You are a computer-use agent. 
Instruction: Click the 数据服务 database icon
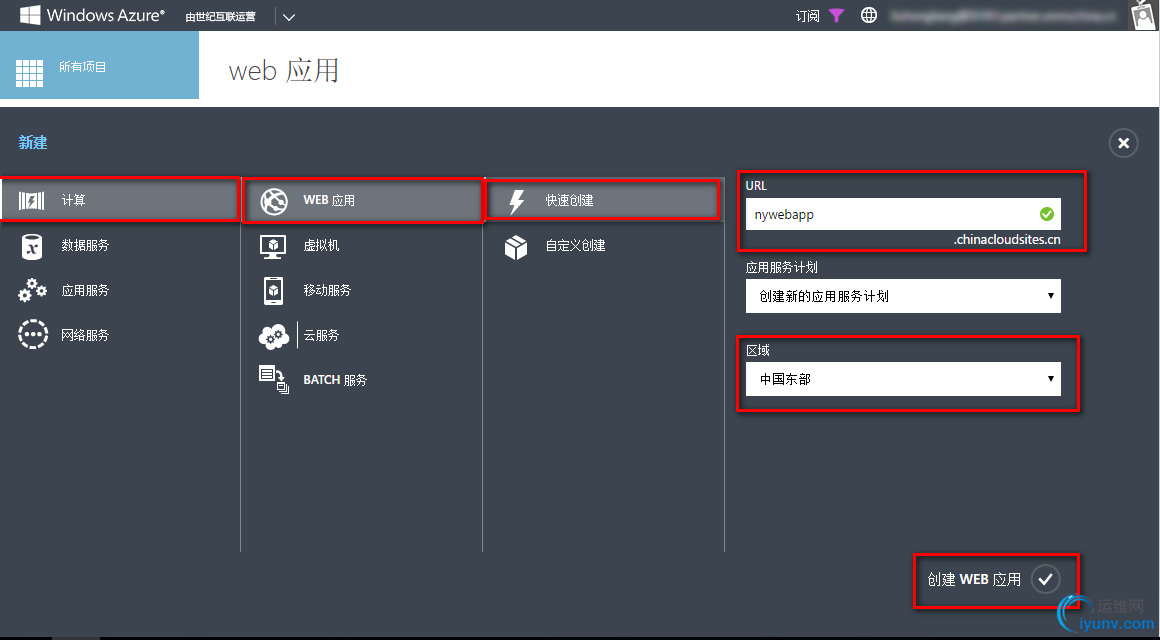[32, 246]
